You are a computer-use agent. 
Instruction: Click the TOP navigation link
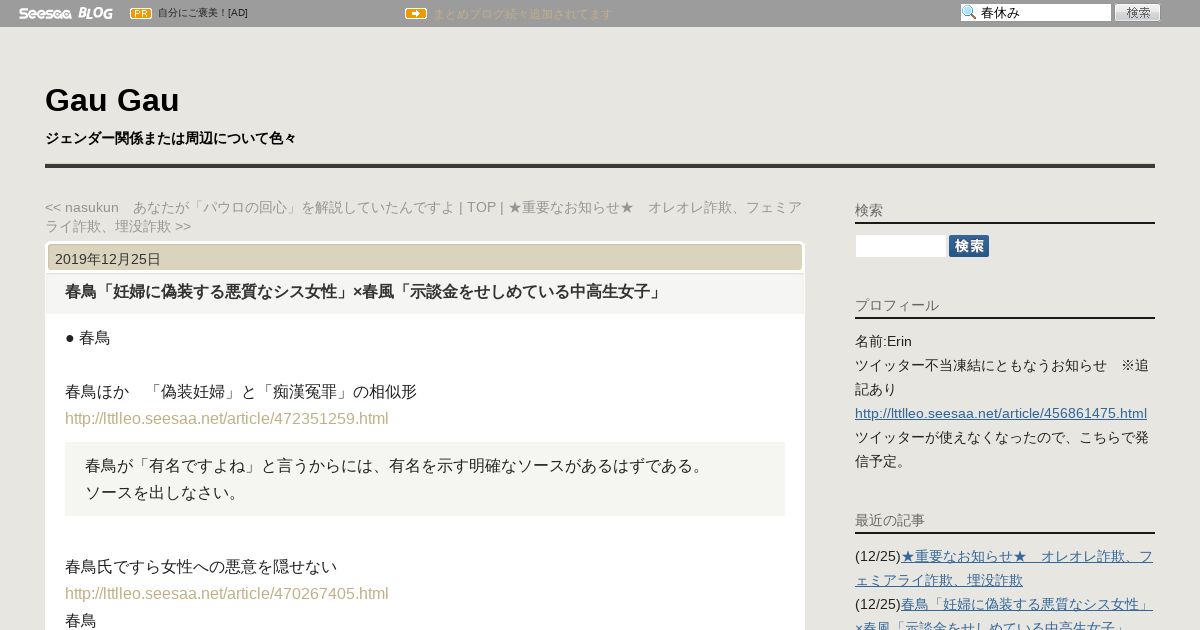click(481, 207)
